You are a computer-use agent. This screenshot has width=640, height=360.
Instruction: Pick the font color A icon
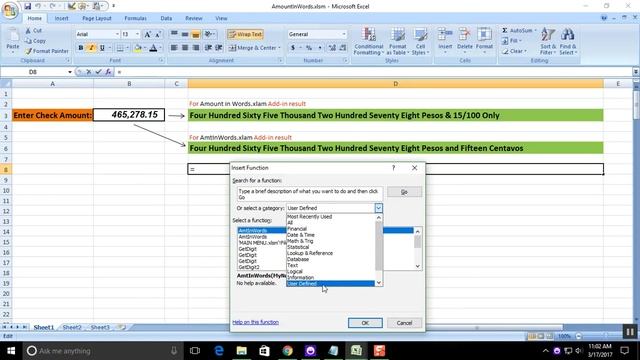click(x=153, y=48)
